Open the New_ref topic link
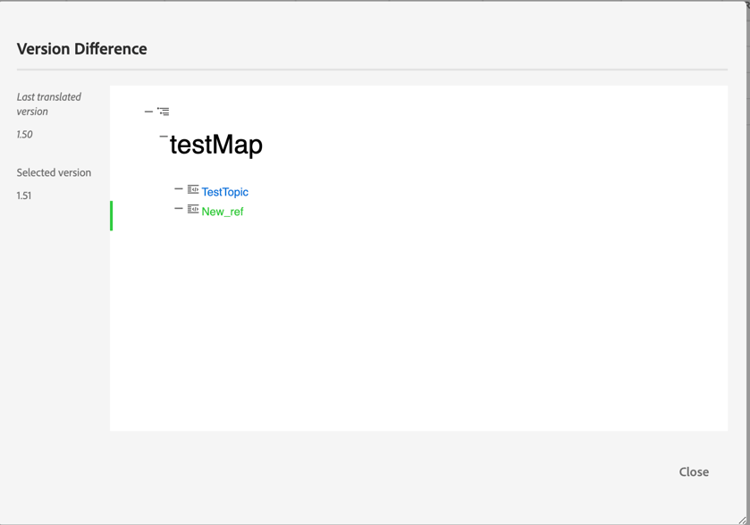The height and width of the screenshot is (525, 750). (x=222, y=211)
